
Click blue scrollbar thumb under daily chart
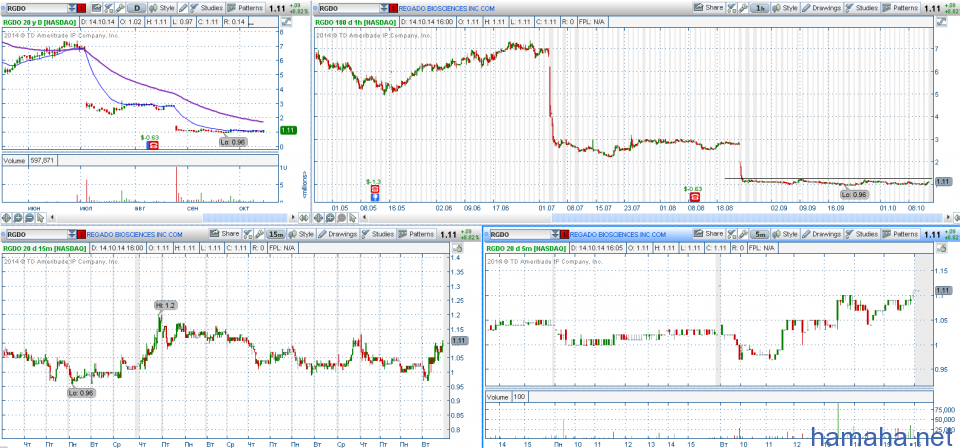coord(245,217)
